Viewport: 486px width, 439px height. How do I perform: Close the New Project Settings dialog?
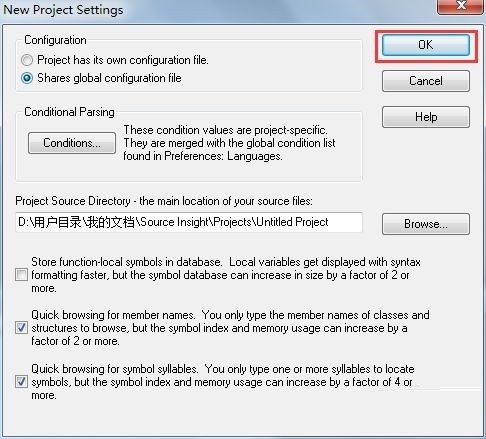tap(461, 6)
